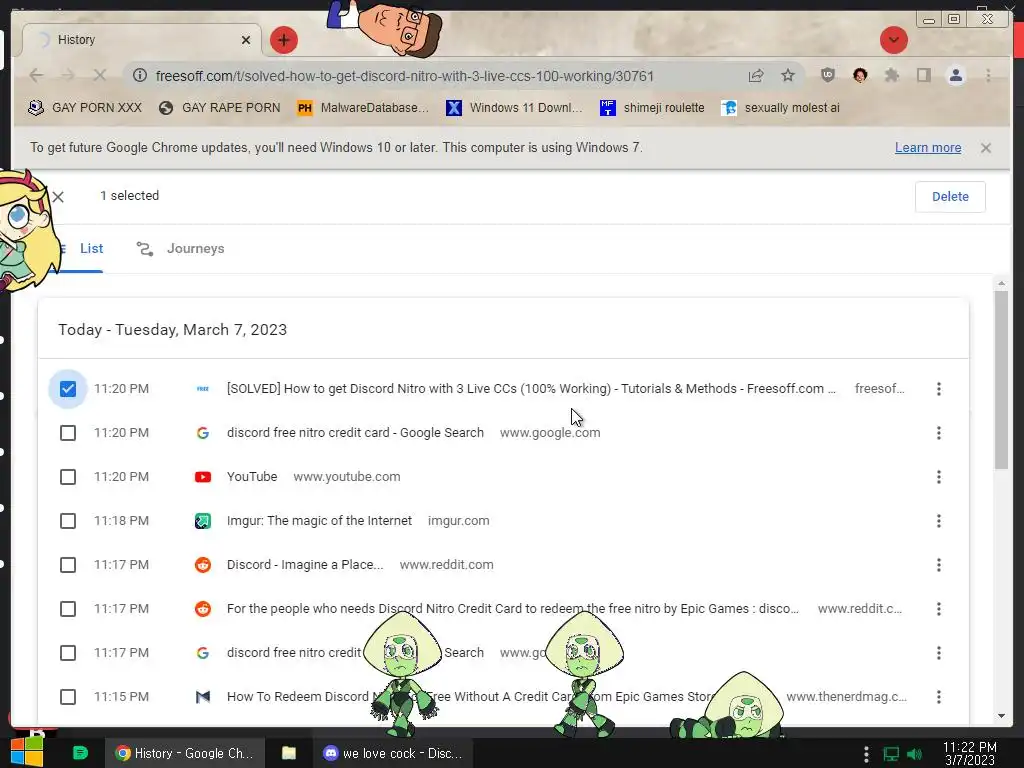The width and height of the screenshot is (1024, 768).
Task: Toggle the Chrome side panel icon
Action: [923, 76]
